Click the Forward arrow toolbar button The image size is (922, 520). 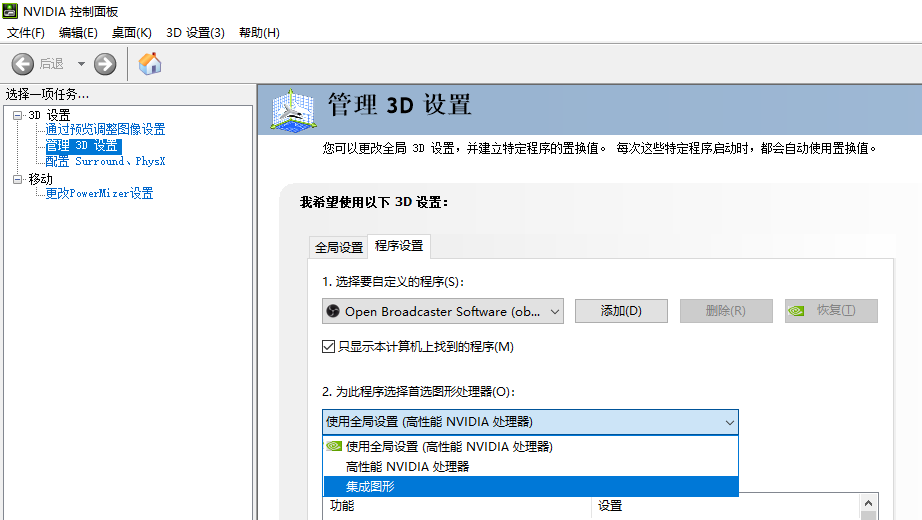click(105, 64)
